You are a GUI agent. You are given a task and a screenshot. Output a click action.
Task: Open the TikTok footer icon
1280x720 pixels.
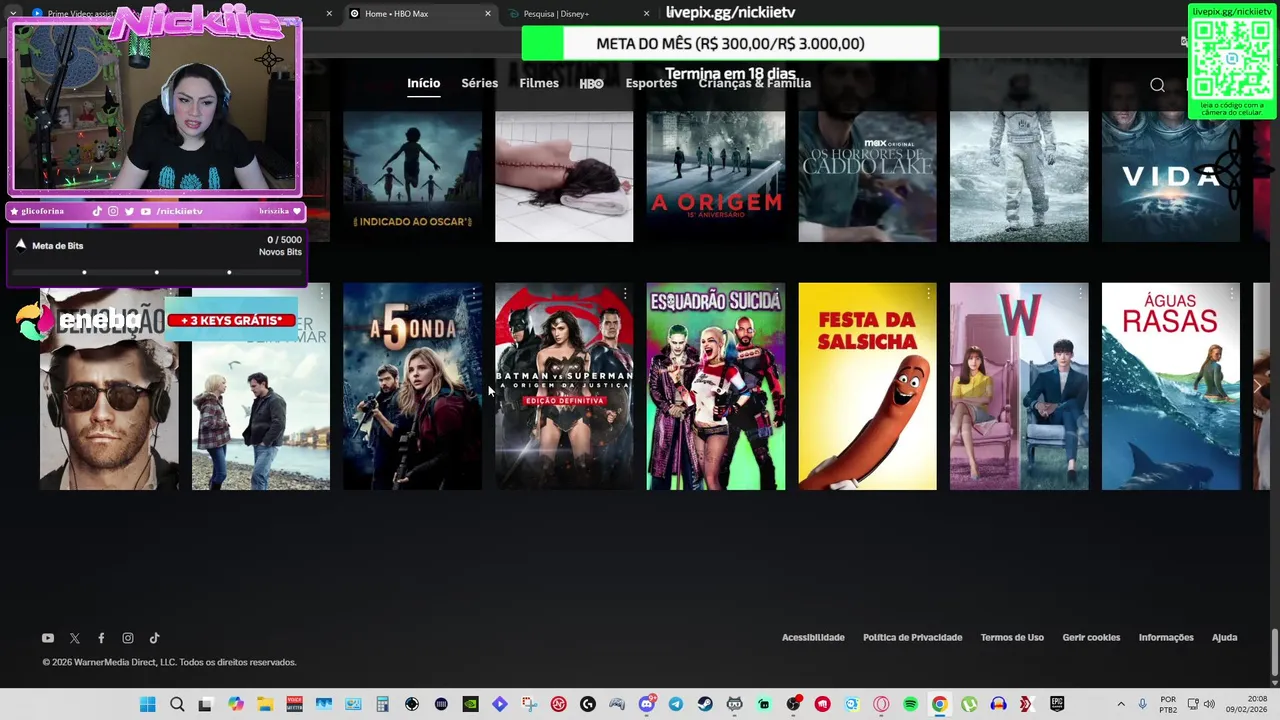pyautogui.click(x=154, y=638)
